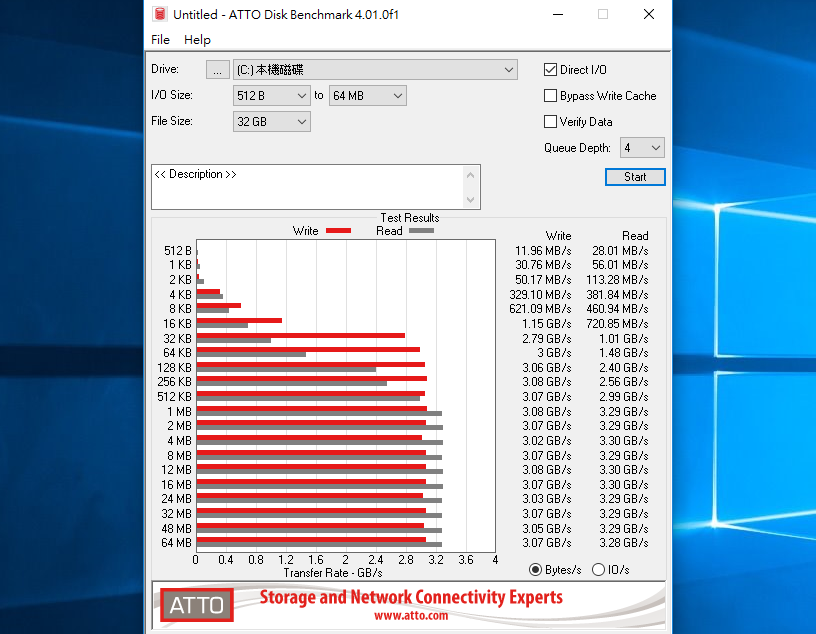Click the 32 KB chart row label

177,339
